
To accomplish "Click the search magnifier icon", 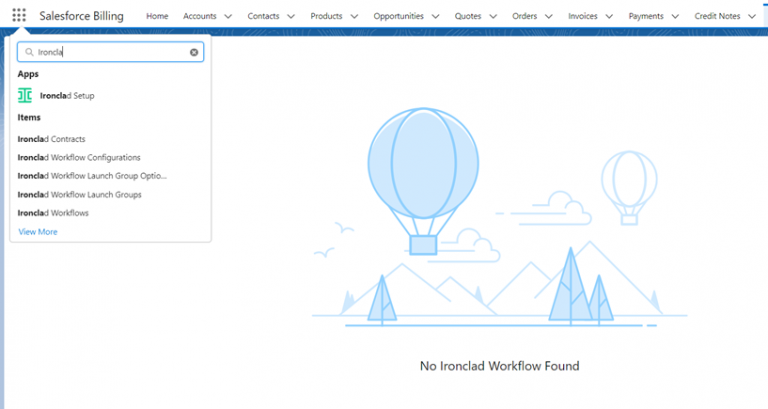I will pos(29,52).
